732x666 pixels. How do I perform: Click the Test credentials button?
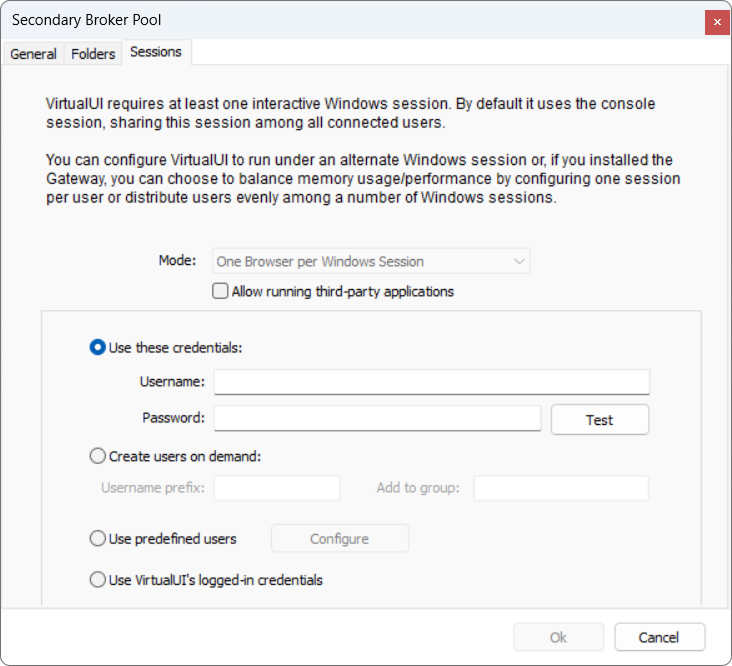599,420
